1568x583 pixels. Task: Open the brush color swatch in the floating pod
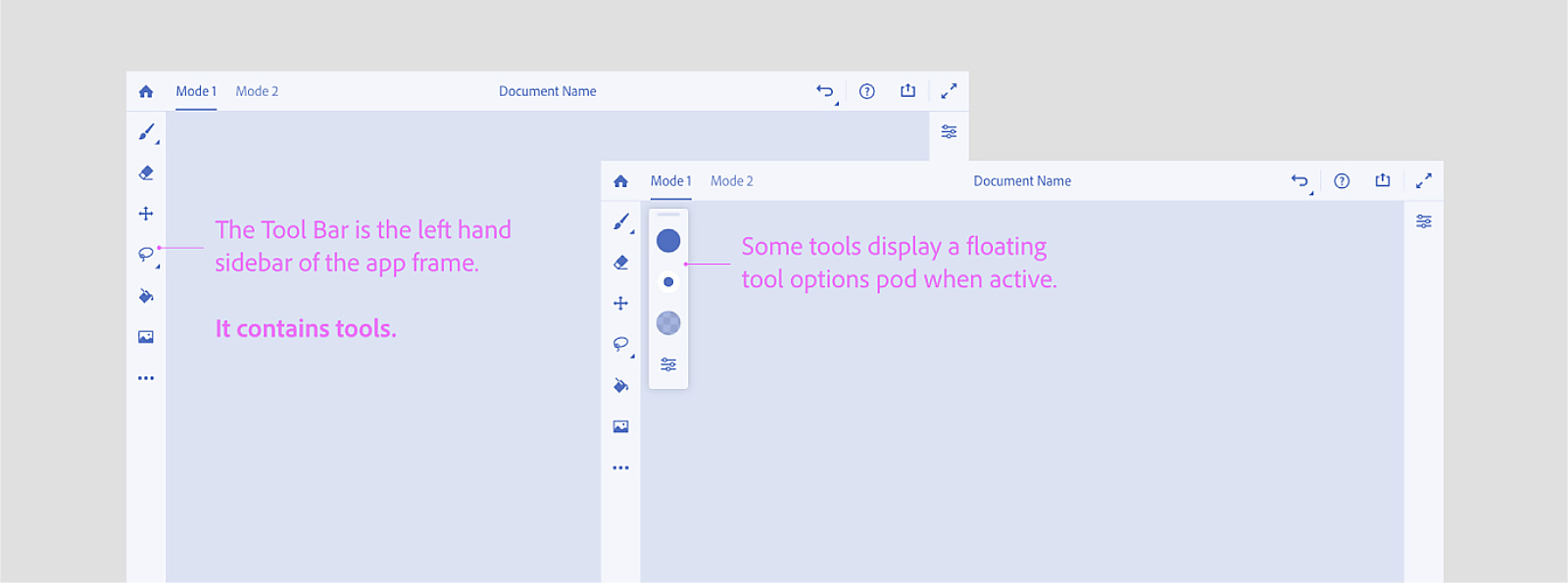click(668, 241)
